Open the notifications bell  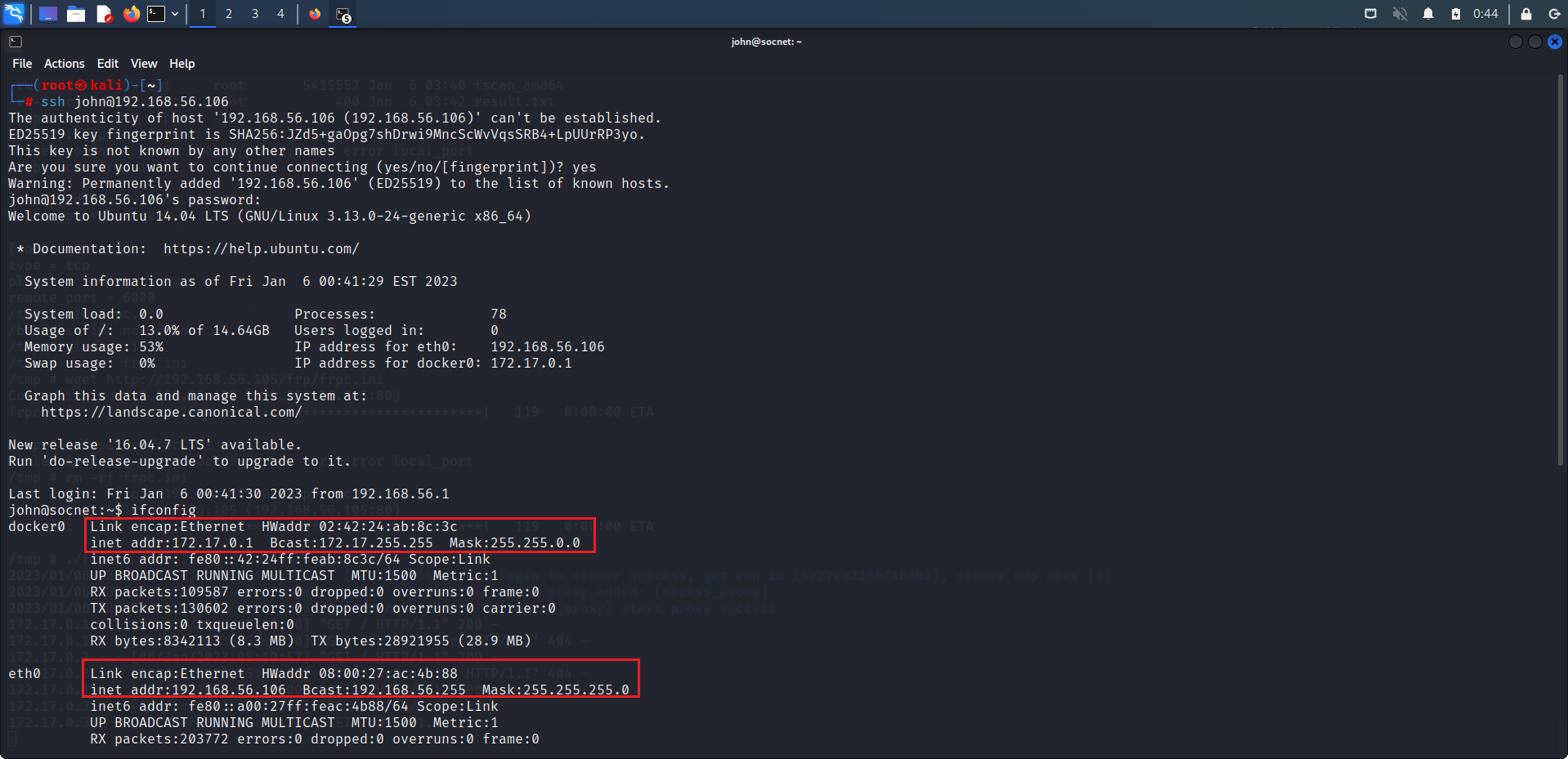click(1428, 14)
